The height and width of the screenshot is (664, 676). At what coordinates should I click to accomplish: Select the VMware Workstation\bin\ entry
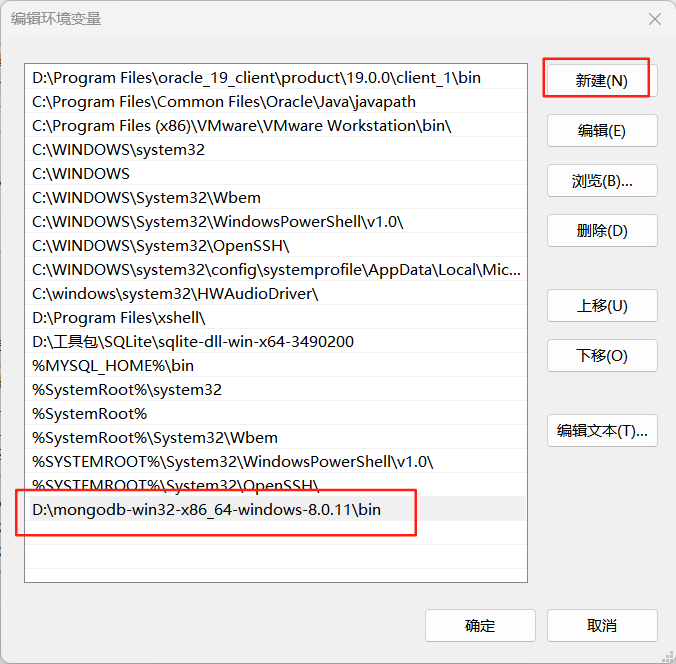tap(276, 126)
